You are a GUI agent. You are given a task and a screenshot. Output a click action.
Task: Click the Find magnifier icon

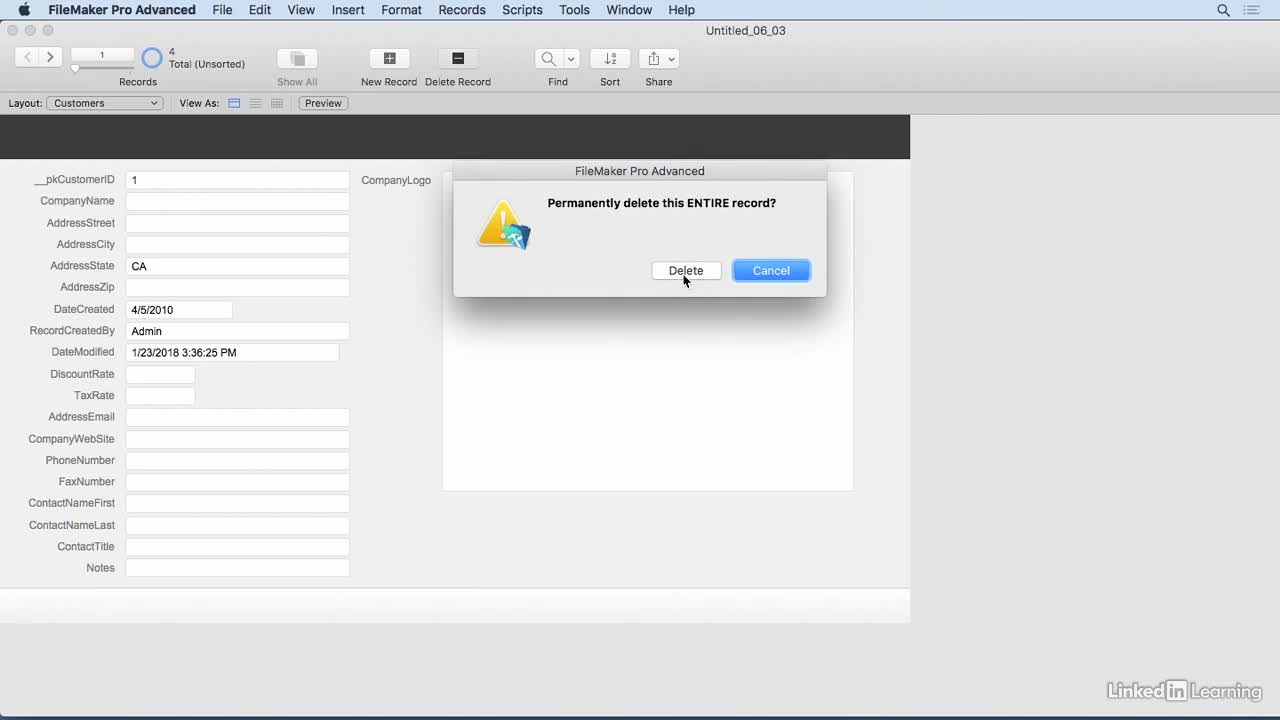[549, 59]
